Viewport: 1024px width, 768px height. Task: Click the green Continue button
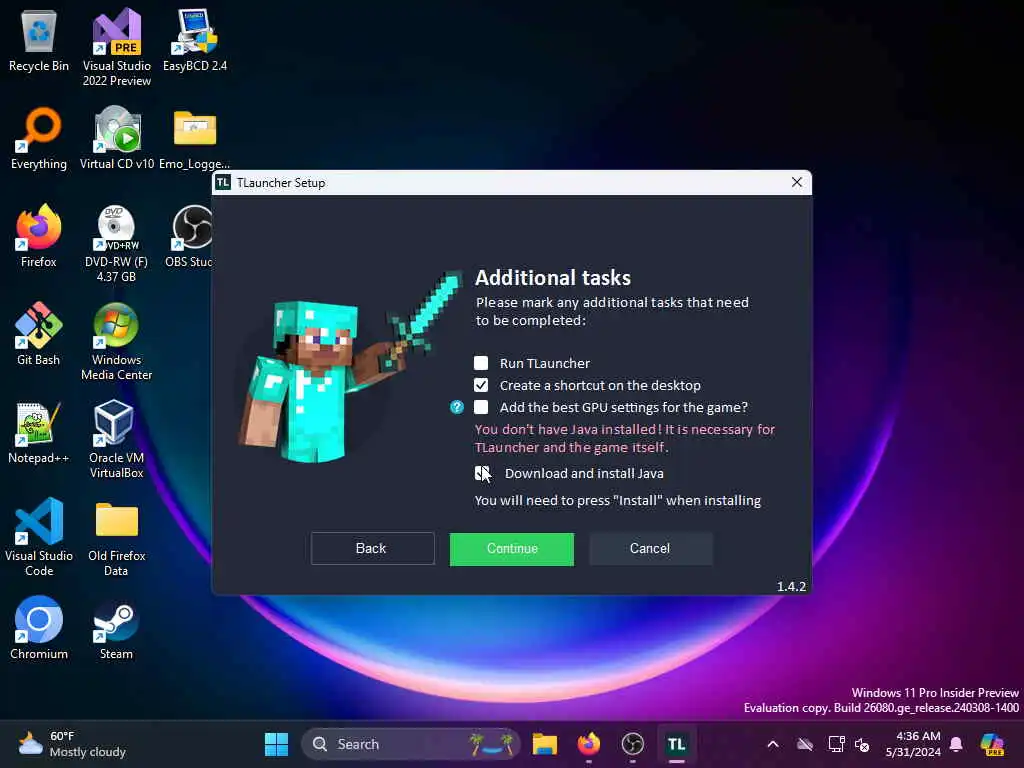click(x=512, y=549)
